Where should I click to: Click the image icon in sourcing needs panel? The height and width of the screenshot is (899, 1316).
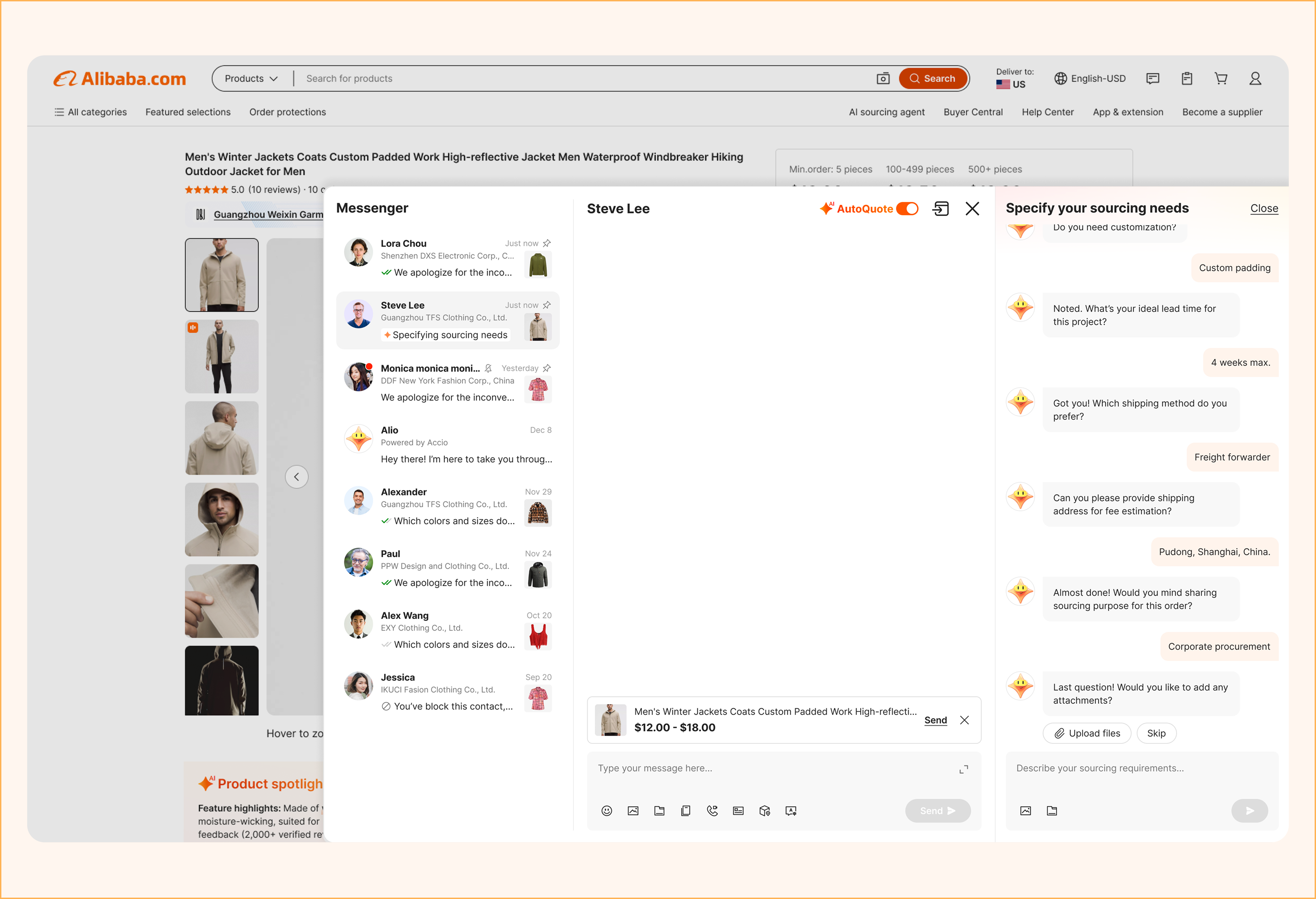click(1025, 811)
